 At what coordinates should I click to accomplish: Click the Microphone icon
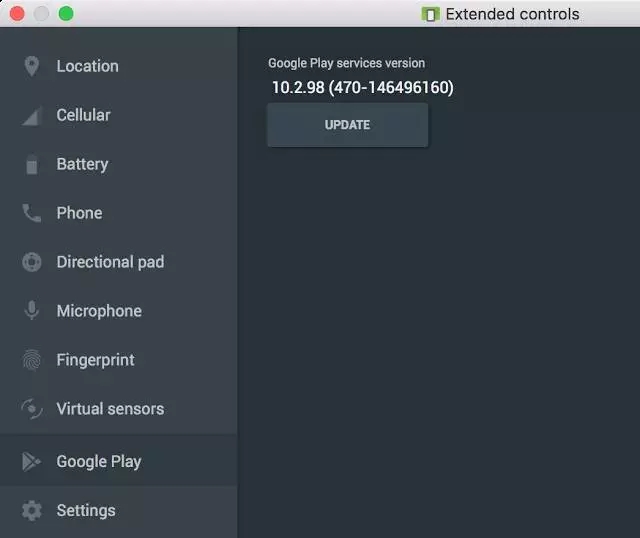click(x=32, y=311)
